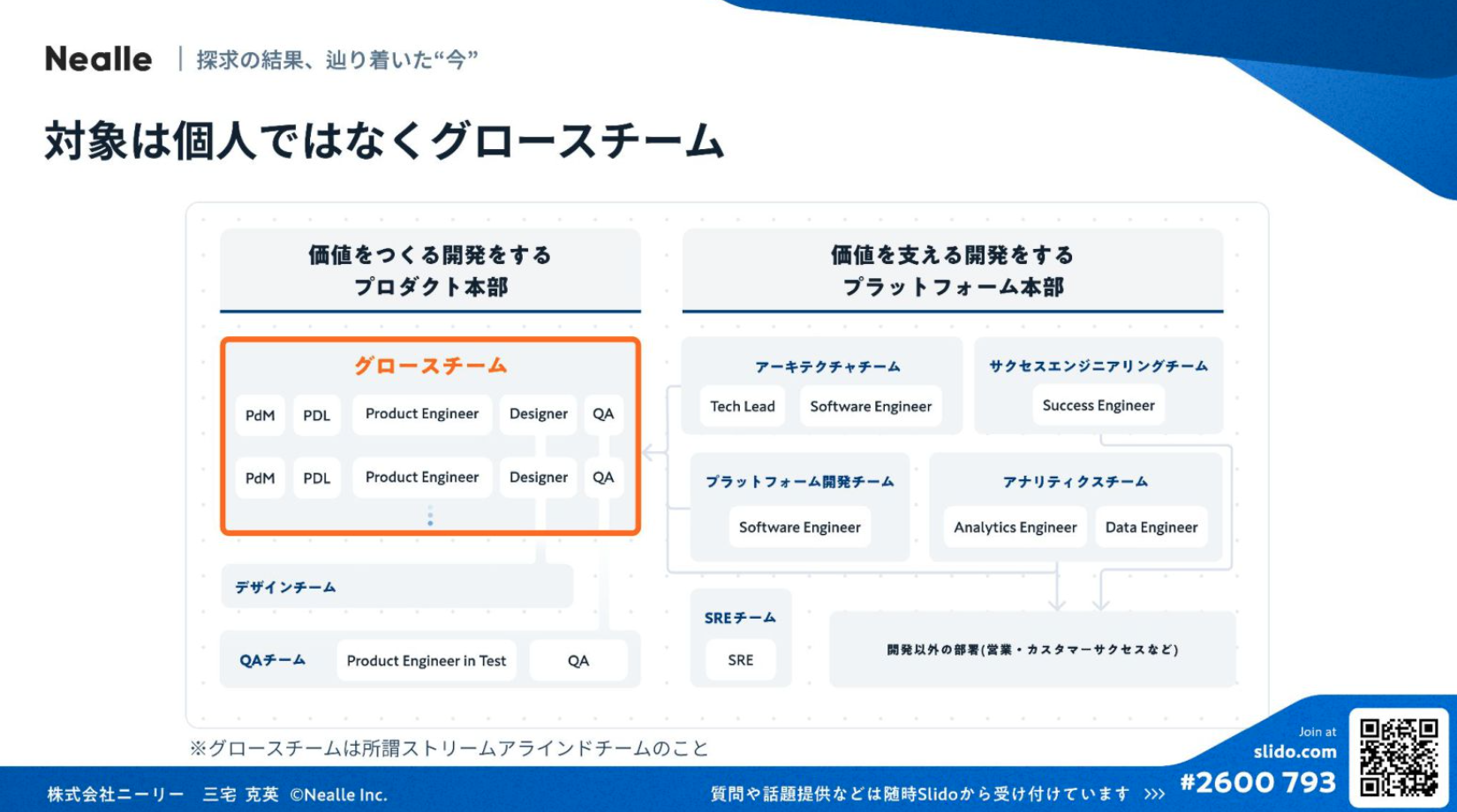The image size is (1457, 812).
Task: Click the left arrow pointing to グロースチーム
Action: click(653, 453)
